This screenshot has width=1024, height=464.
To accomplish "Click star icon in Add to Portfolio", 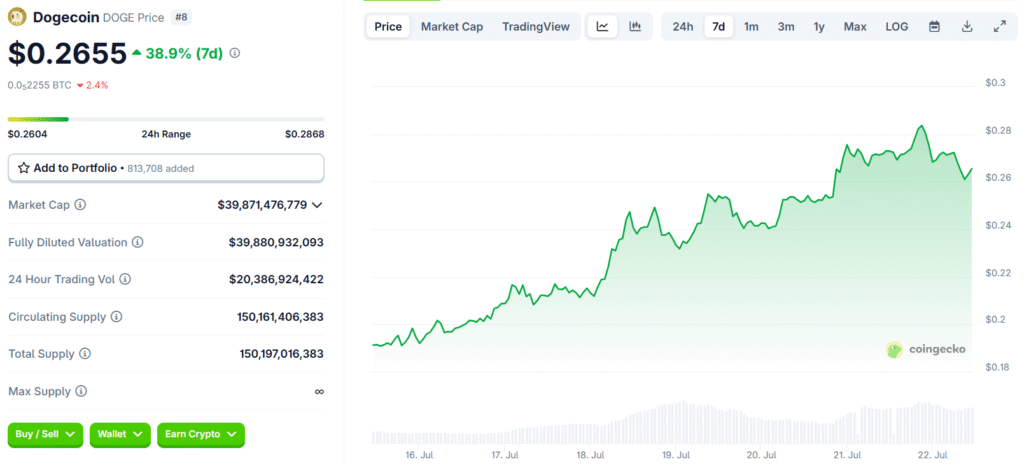I will 23,168.
